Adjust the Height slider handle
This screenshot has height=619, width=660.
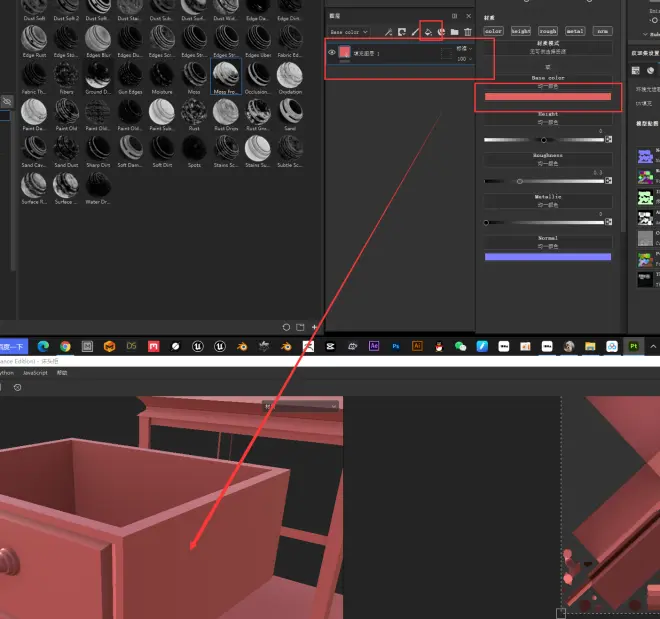pos(543,140)
